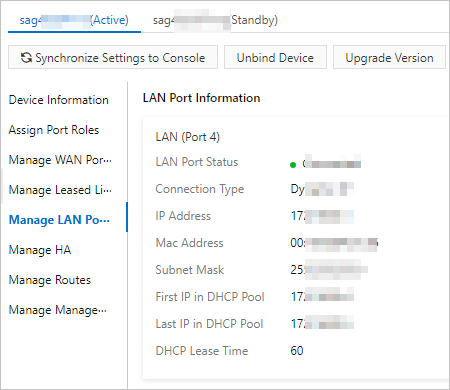Click the LAN Port Information title
The width and height of the screenshot is (450, 390).
click(x=201, y=98)
